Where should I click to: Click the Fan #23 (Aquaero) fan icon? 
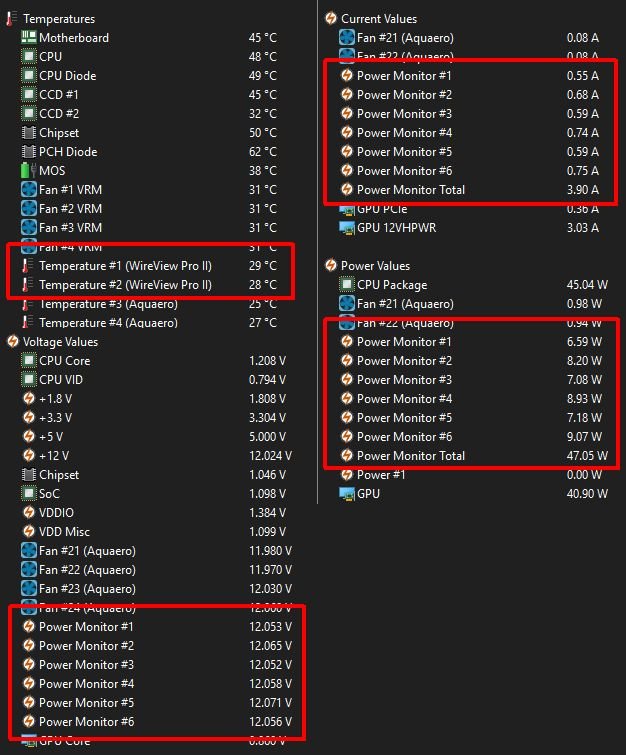29,589
